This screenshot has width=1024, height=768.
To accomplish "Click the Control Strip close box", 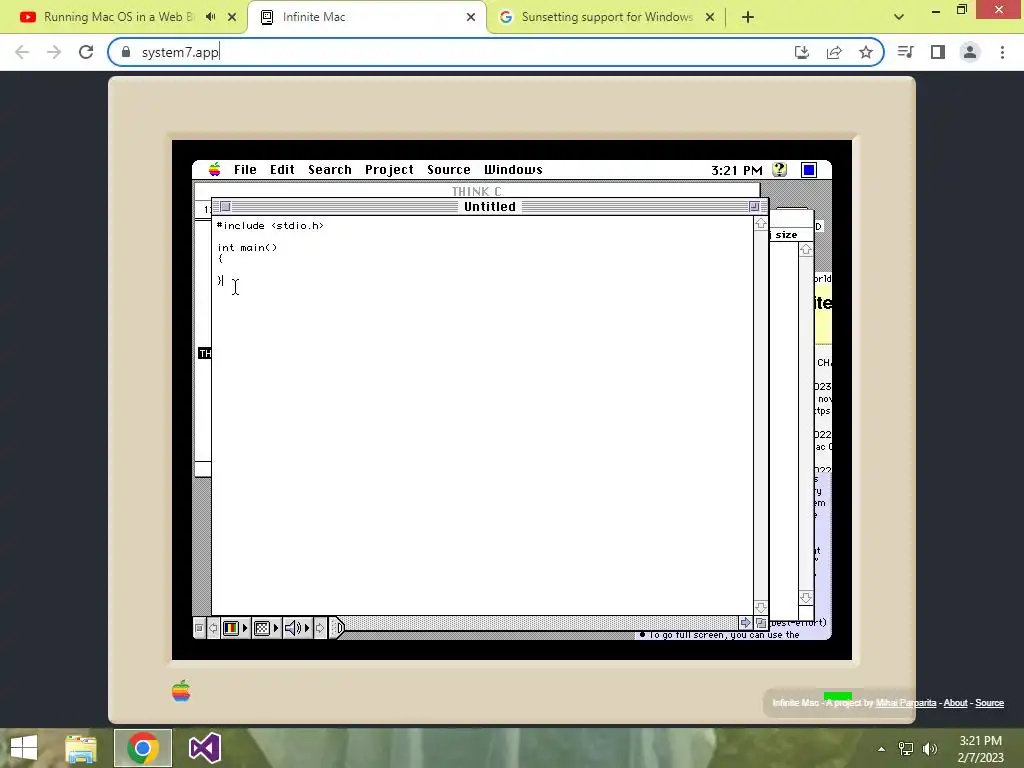I will pos(199,628).
